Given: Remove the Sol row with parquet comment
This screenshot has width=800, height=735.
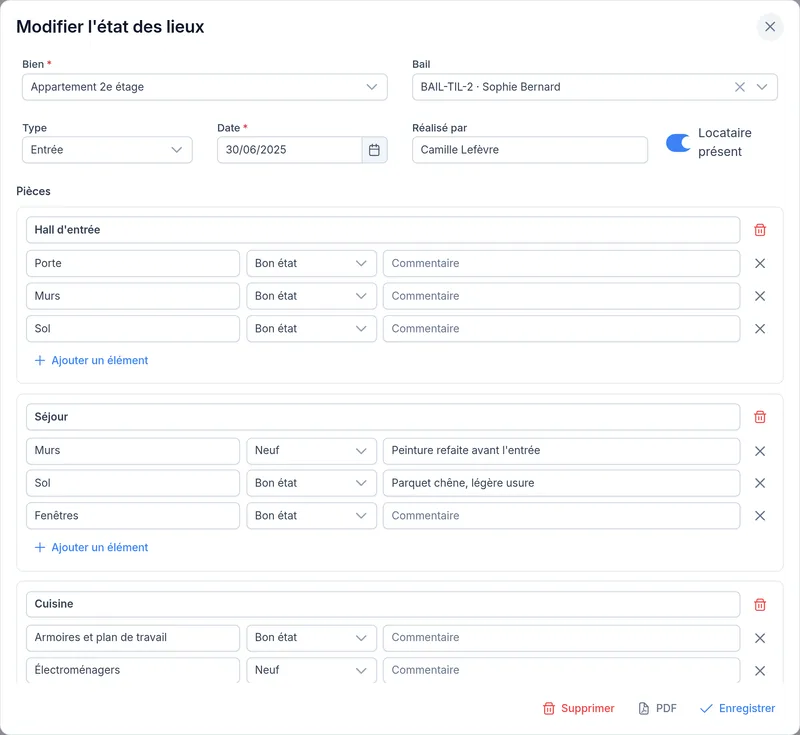Looking at the screenshot, I should tap(760, 483).
